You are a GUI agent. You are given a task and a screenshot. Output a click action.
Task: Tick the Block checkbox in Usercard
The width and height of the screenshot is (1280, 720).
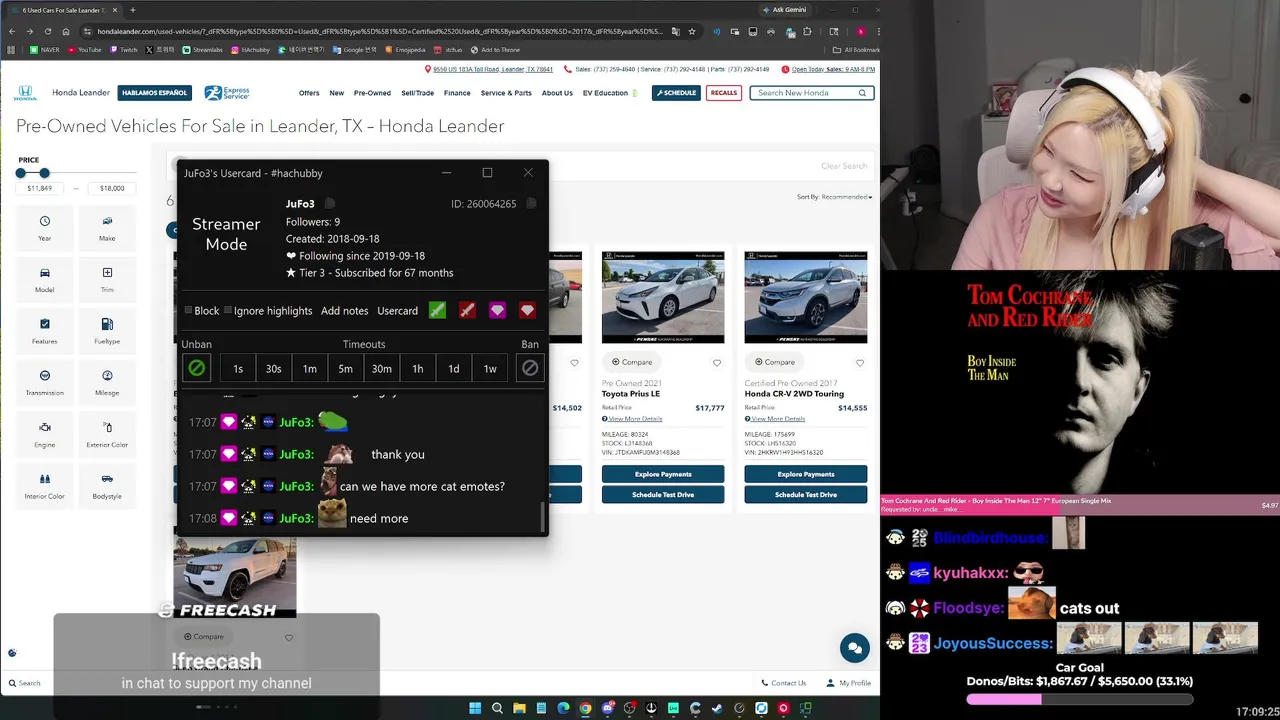[x=188, y=311]
